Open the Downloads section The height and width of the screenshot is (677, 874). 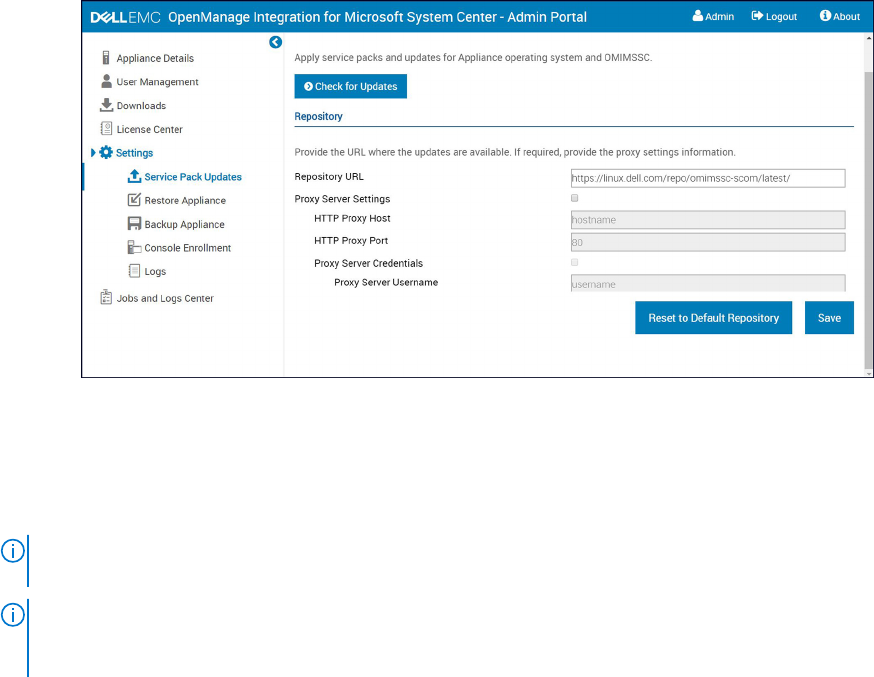[x=141, y=106]
